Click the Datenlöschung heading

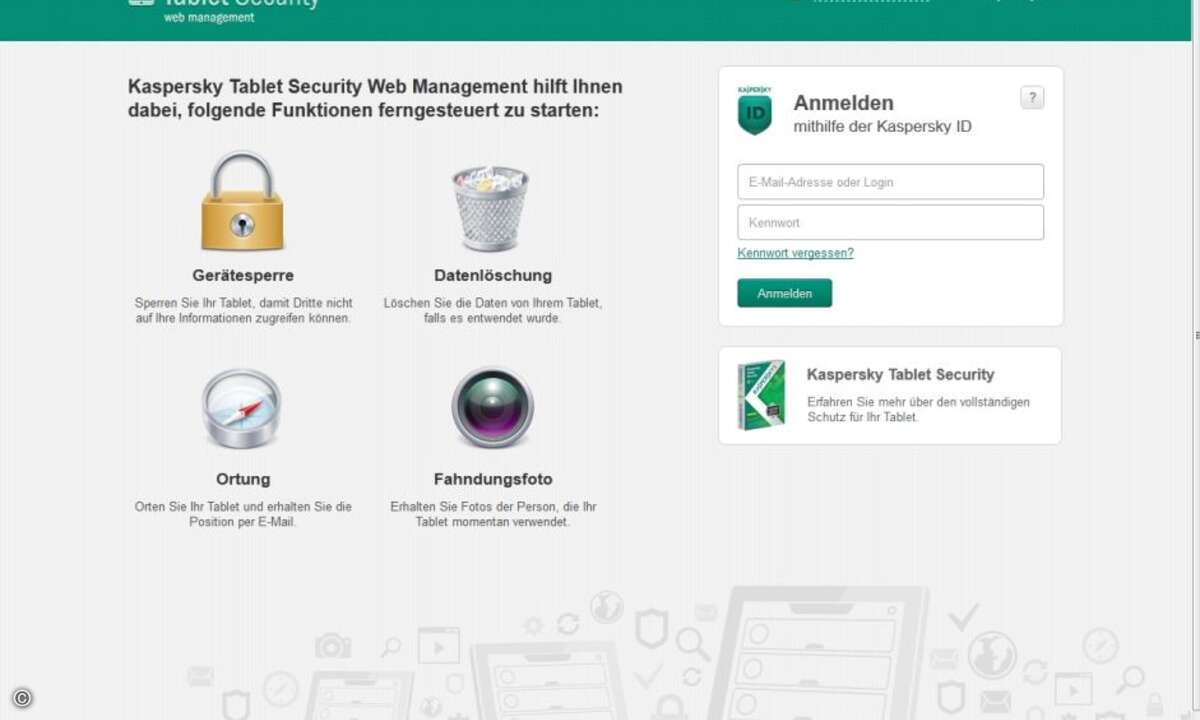493,275
